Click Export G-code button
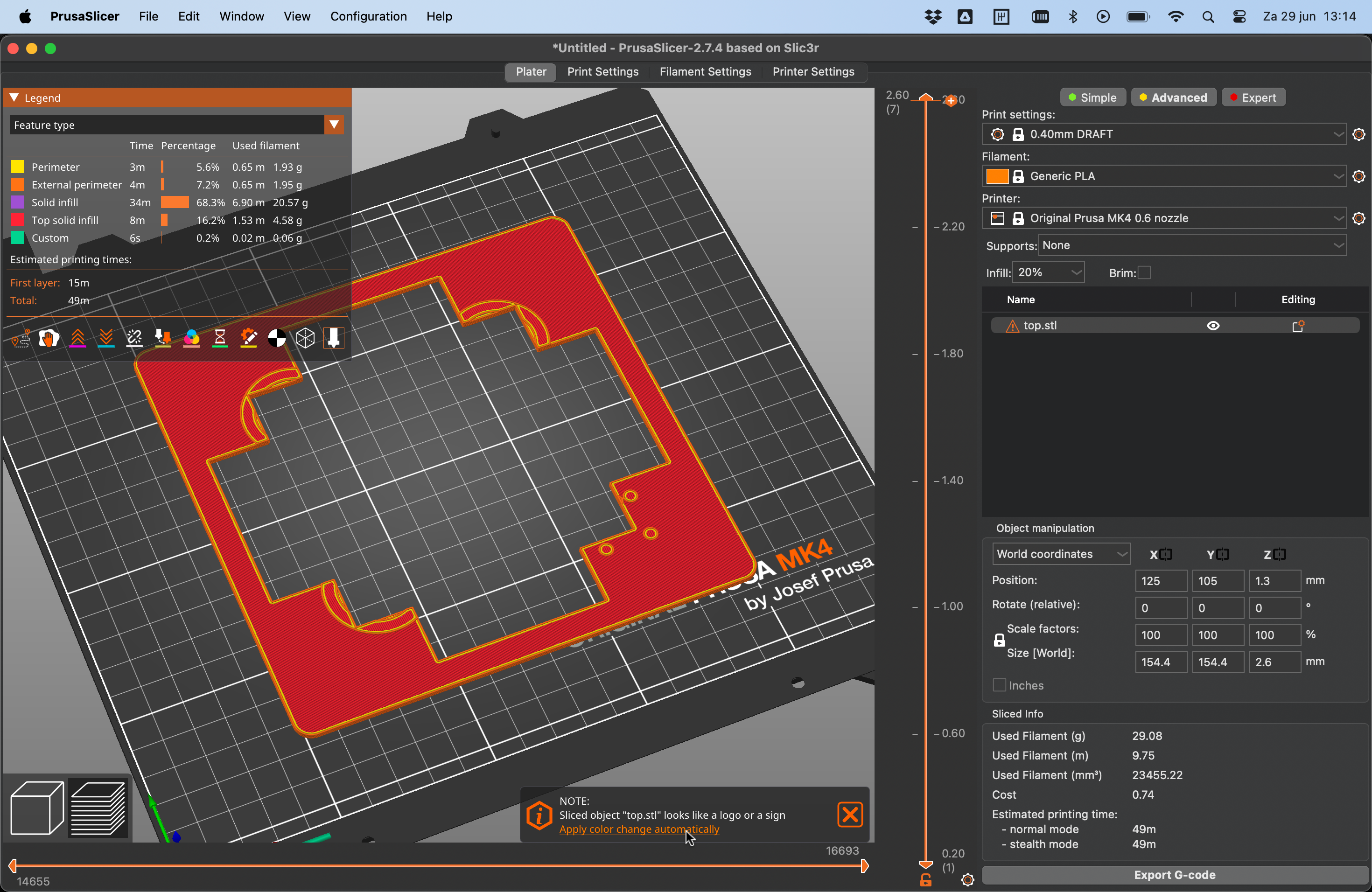This screenshot has width=1372, height=892. [1175, 875]
